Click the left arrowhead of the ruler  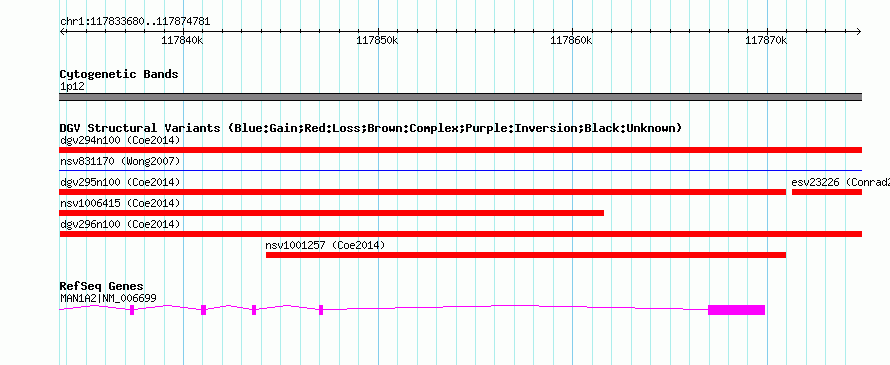point(62,31)
